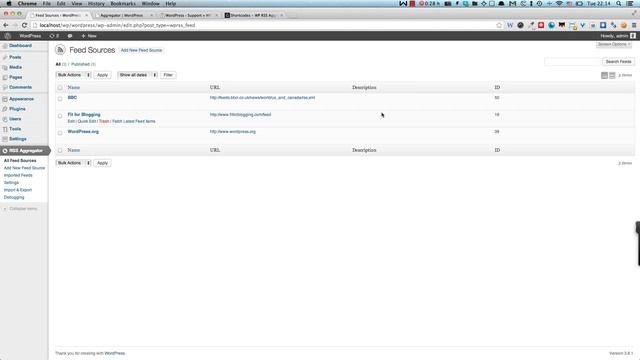640x360 pixels.
Task: Click the BBC feed URL link
Action: point(262,98)
